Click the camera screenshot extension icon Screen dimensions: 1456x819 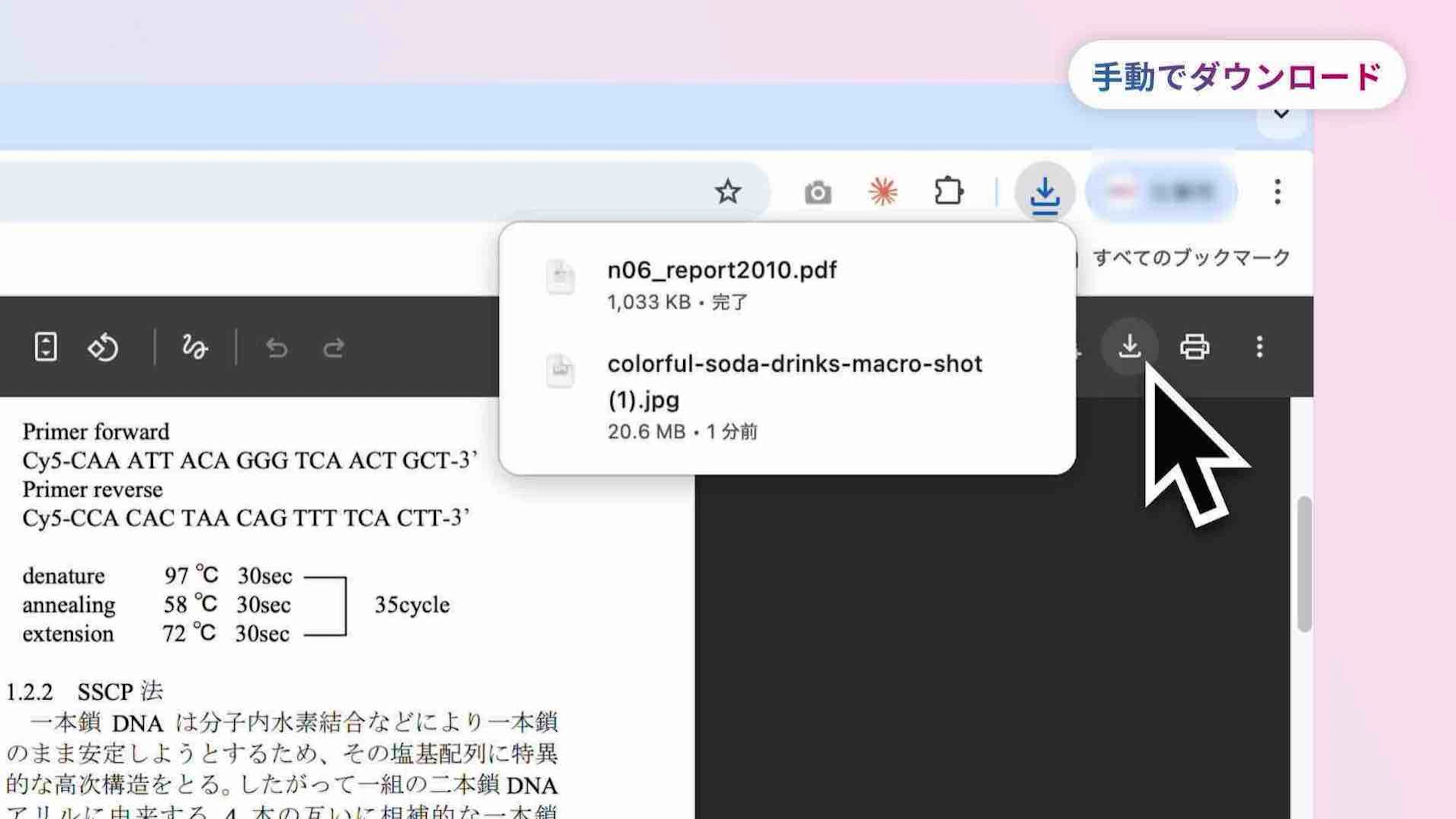click(817, 193)
